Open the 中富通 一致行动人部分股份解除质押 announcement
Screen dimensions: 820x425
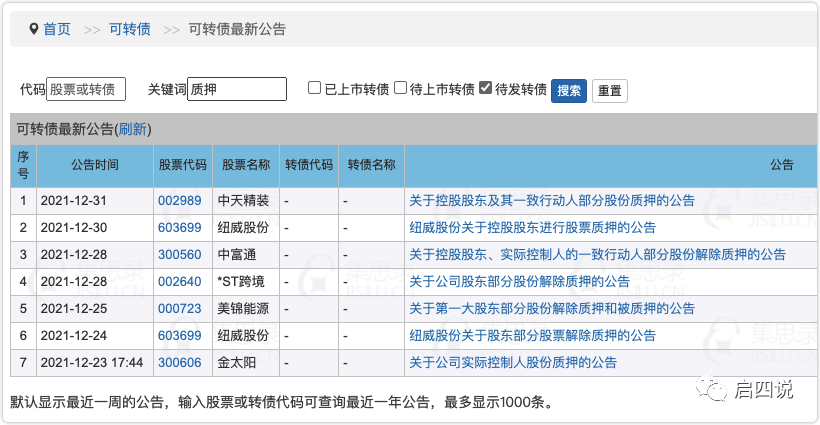[x=597, y=255]
